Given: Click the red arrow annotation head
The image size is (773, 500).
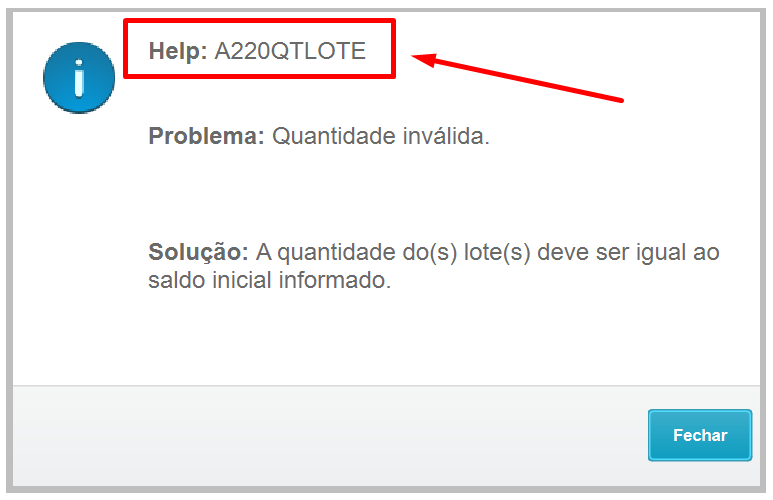Looking at the screenshot, I should (424, 59).
